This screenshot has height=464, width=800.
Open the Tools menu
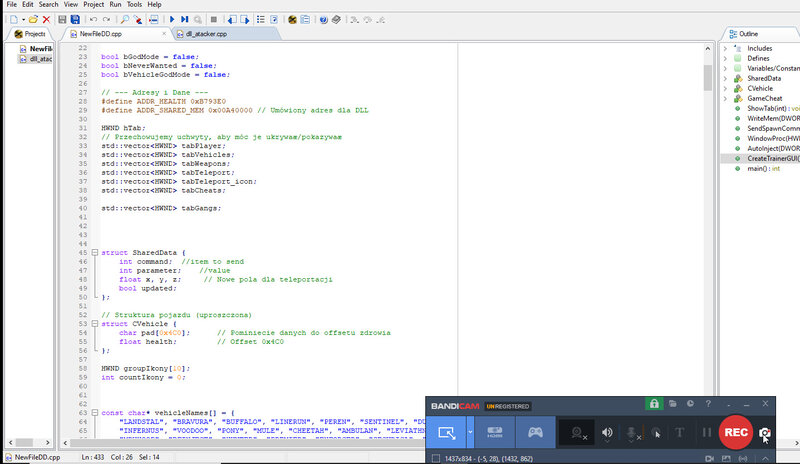[134, 4]
